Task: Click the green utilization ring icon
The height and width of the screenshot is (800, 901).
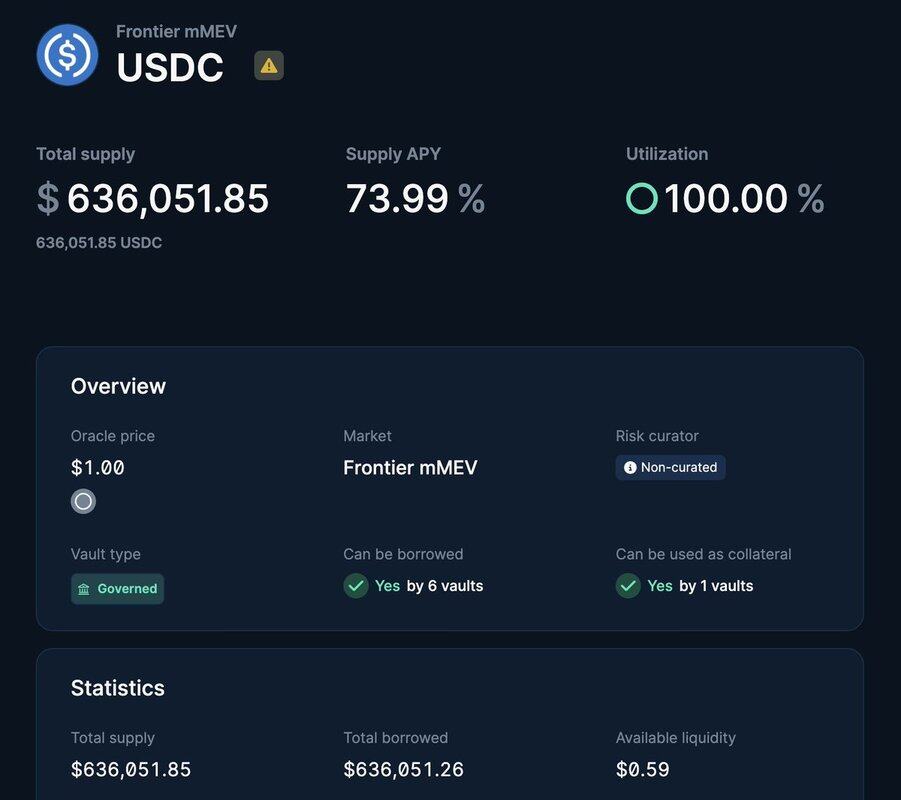Action: pos(642,198)
